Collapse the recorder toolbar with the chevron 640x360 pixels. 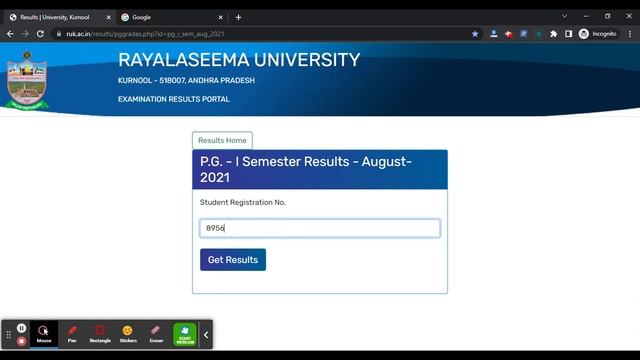[206, 335]
